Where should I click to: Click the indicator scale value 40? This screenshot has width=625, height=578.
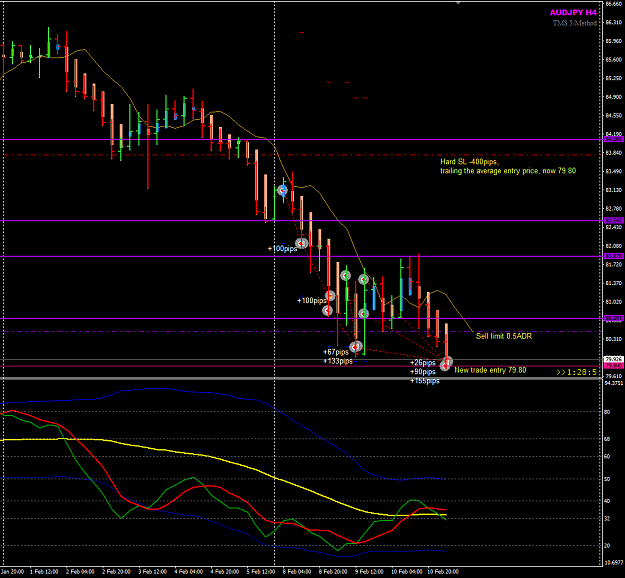(607, 501)
